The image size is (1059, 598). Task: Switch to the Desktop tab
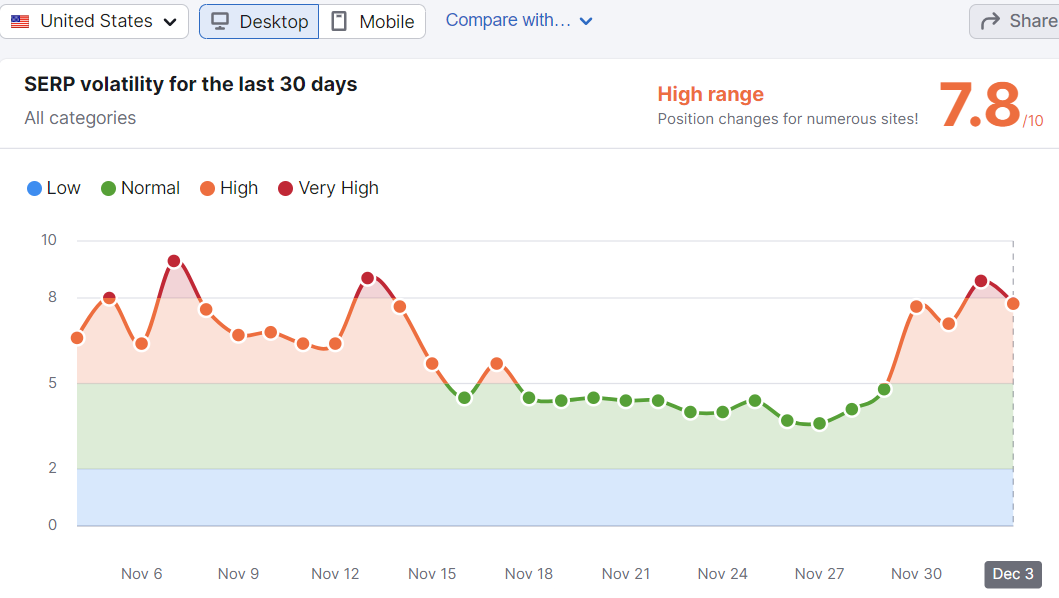pyautogui.click(x=259, y=21)
